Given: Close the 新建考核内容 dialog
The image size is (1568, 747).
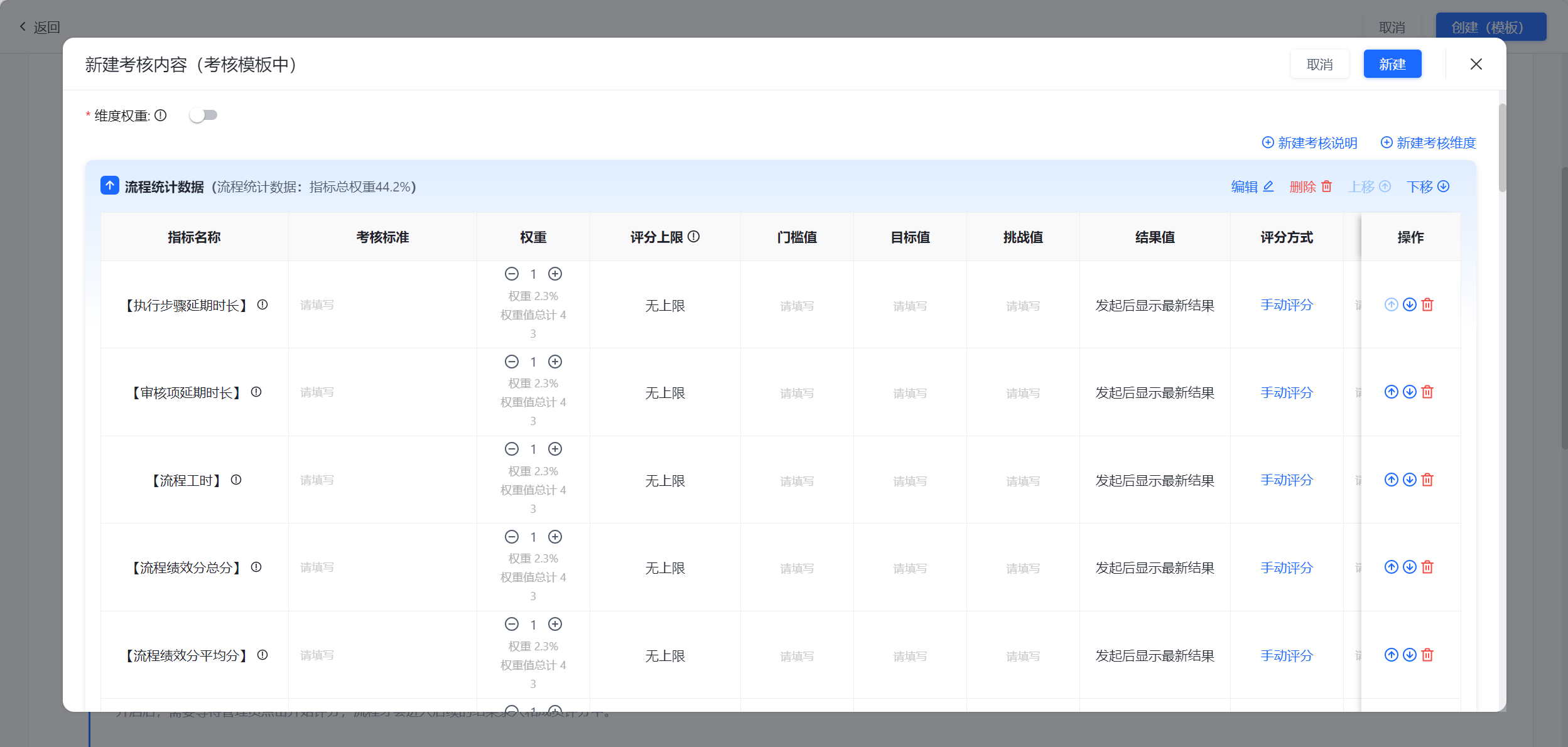Looking at the screenshot, I should 1476,65.
